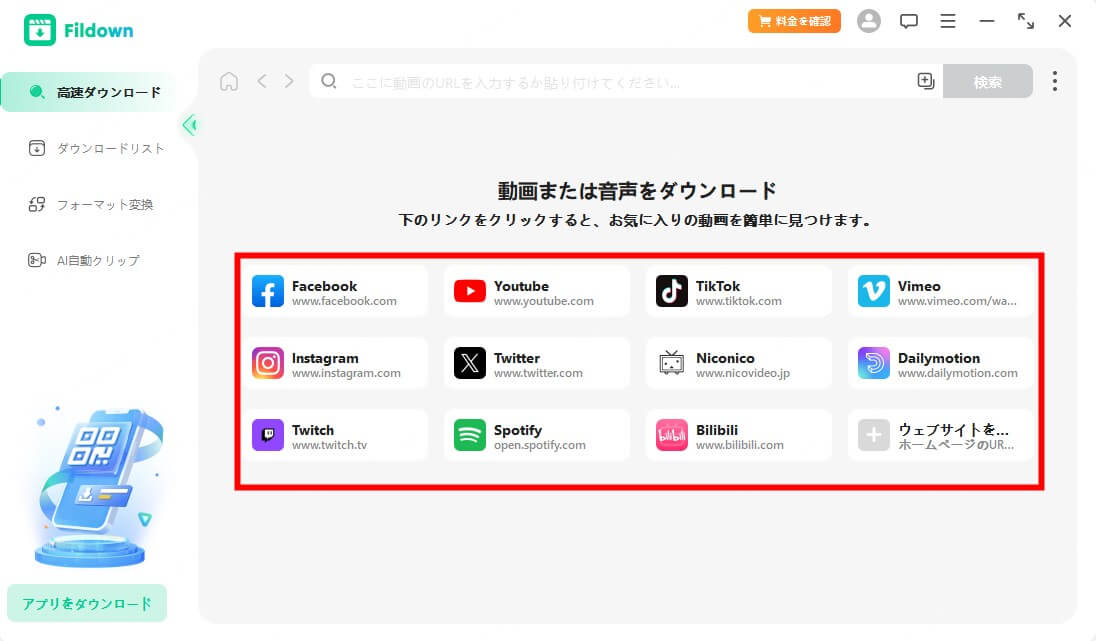This screenshot has width=1096, height=641.
Task: Click the paste-URL plus icon in the search bar
Action: coord(925,81)
